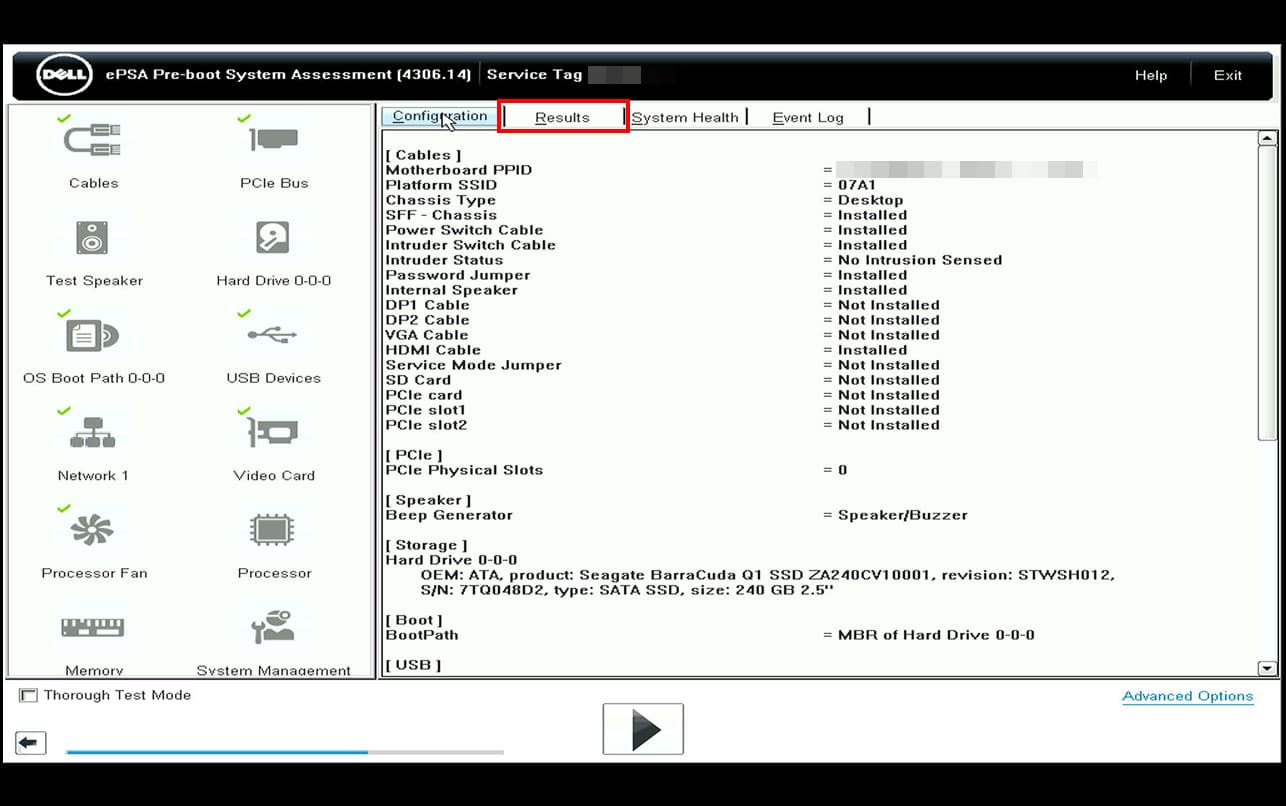The width and height of the screenshot is (1286, 806).
Task: Click the [ Cables ] section header
Action: point(424,155)
